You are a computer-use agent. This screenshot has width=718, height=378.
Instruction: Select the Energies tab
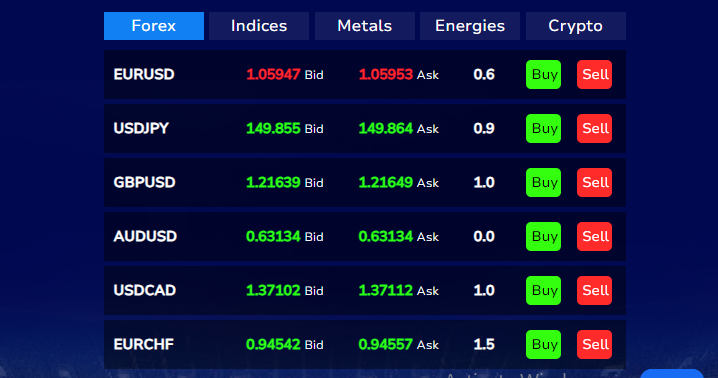coord(470,26)
